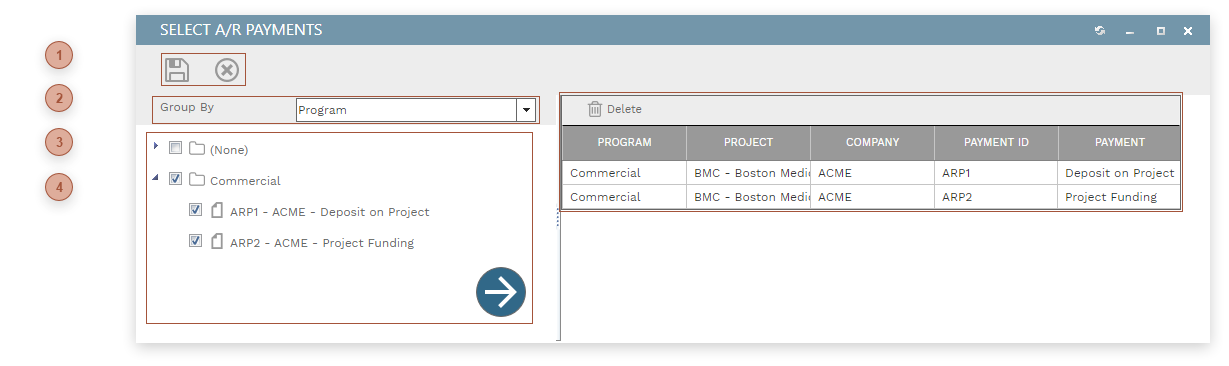Viewport: 1229px width, 366px height.
Task: Click the Commercial folder icon
Action: click(x=197, y=180)
